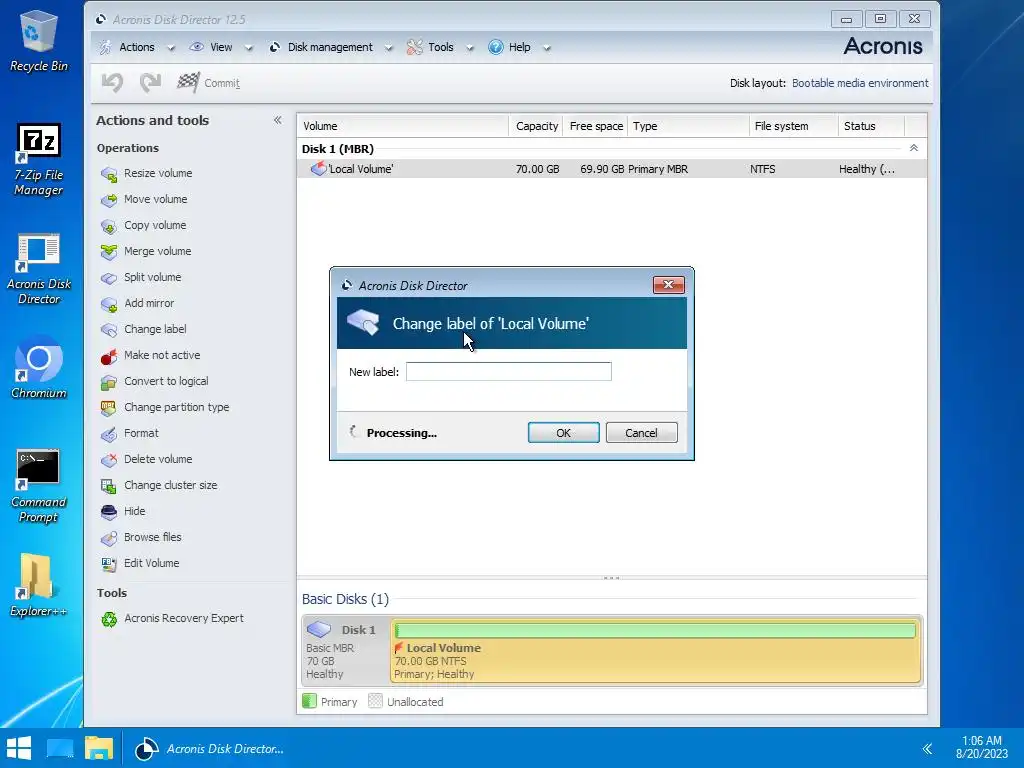Open the Windows Start button
The image size is (1024, 768).
click(x=19, y=748)
